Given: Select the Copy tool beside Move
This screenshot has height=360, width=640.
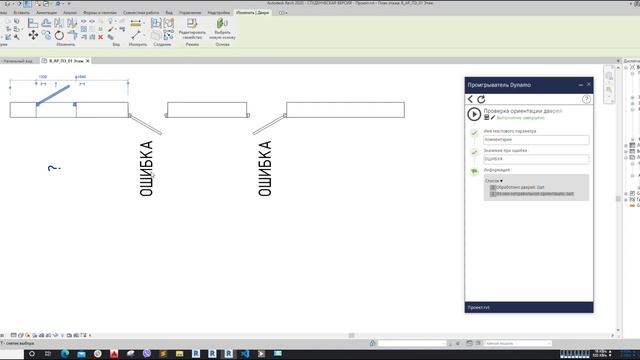Looking at the screenshot, I should click(x=46, y=35).
